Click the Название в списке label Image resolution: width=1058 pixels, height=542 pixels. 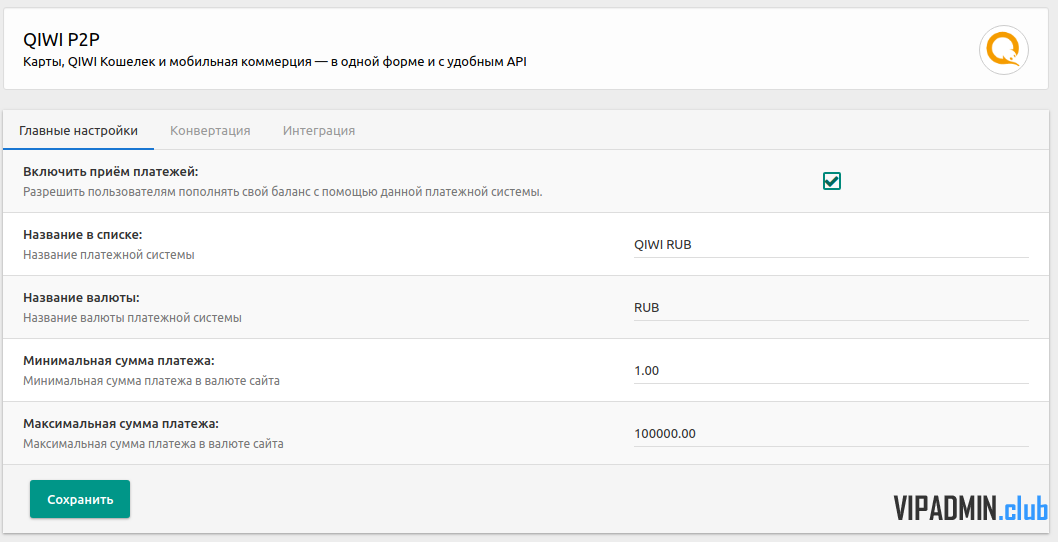83,235
